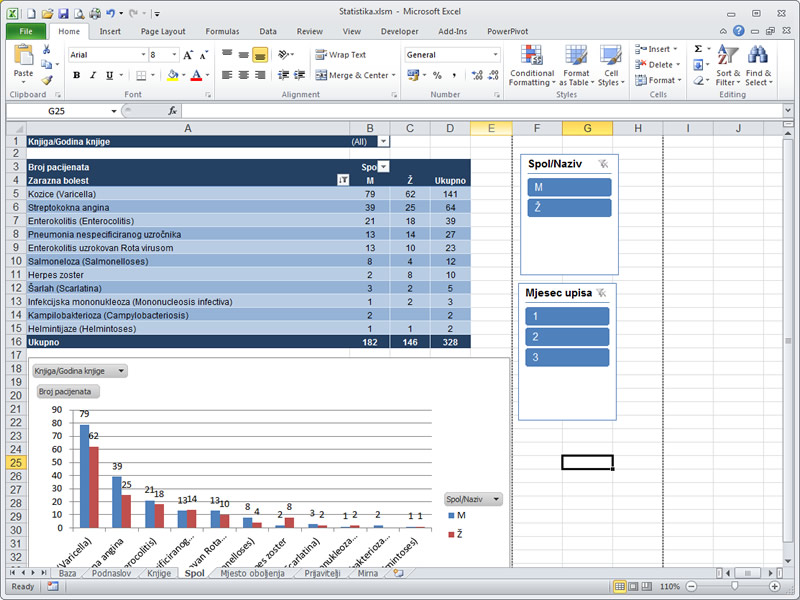The height and width of the screenshot is (600, 800).
Task: Apply percent style to cell
Action: (x=437, y=76)
